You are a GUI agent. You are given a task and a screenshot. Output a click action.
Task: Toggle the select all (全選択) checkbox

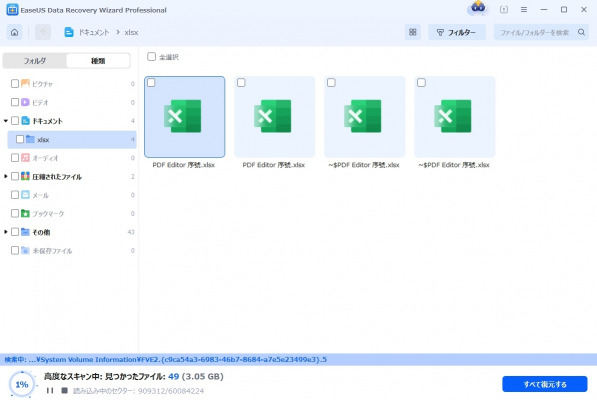152,57
